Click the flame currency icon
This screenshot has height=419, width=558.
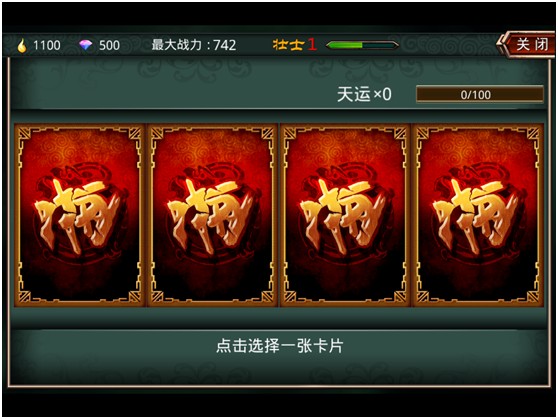22,46
